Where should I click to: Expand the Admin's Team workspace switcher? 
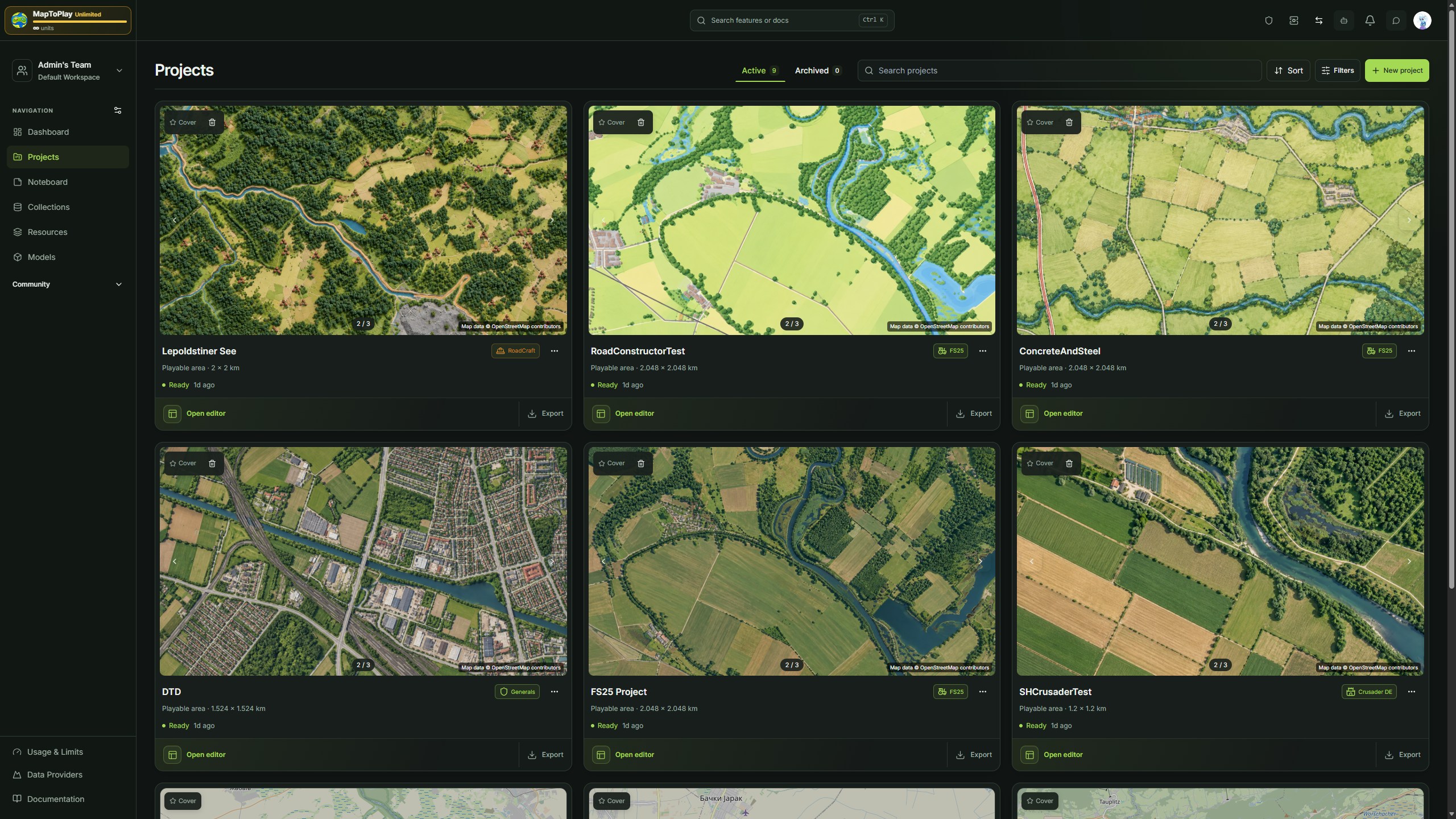(x=68, y=71)
